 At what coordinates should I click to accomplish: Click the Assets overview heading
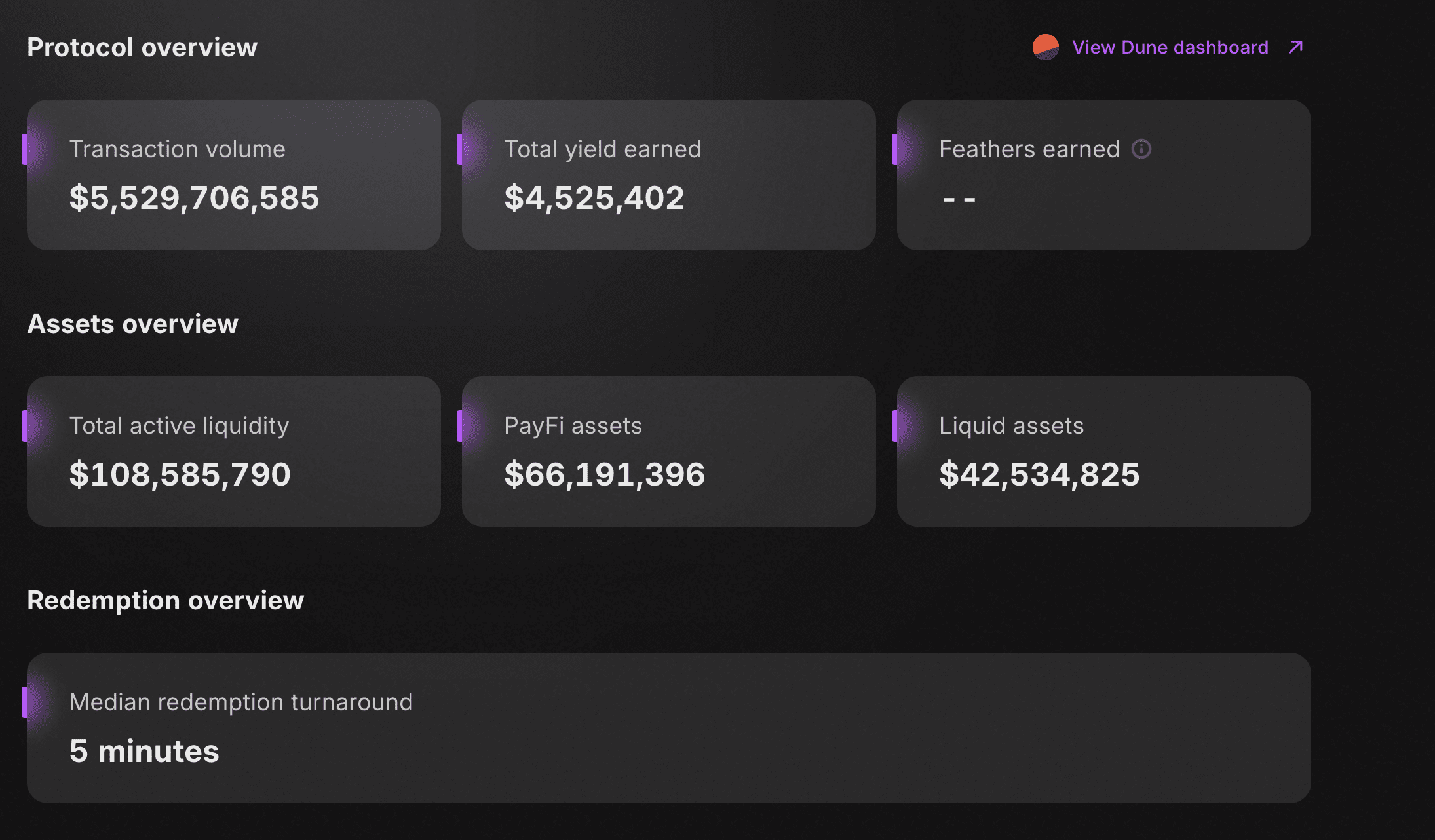pos(132,324)
